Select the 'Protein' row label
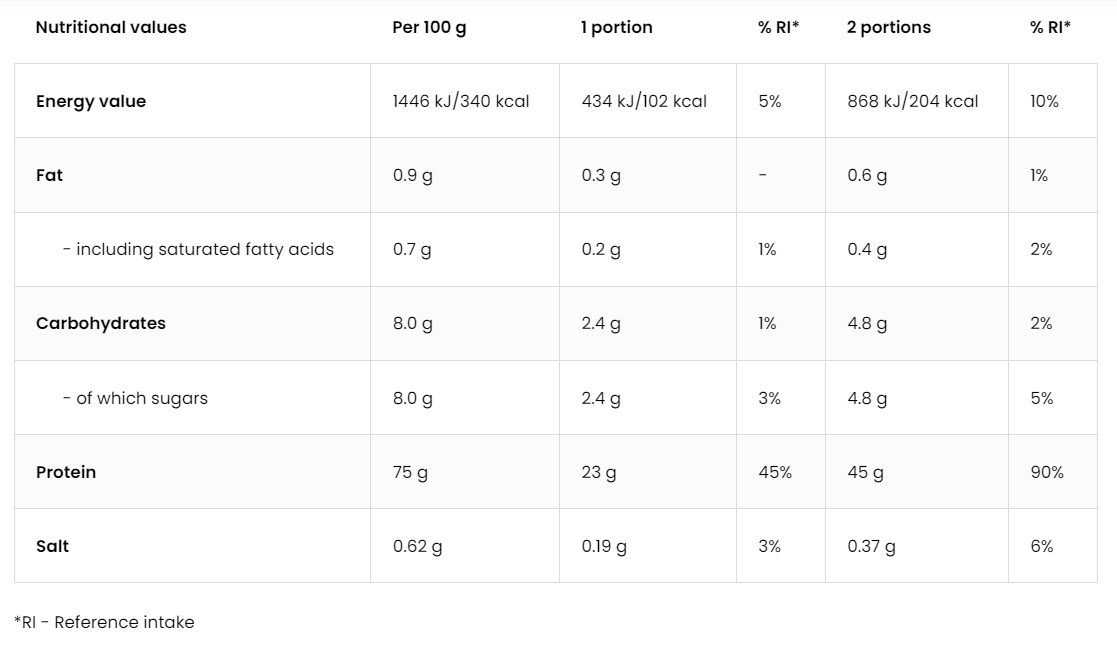 coord(66,472)
